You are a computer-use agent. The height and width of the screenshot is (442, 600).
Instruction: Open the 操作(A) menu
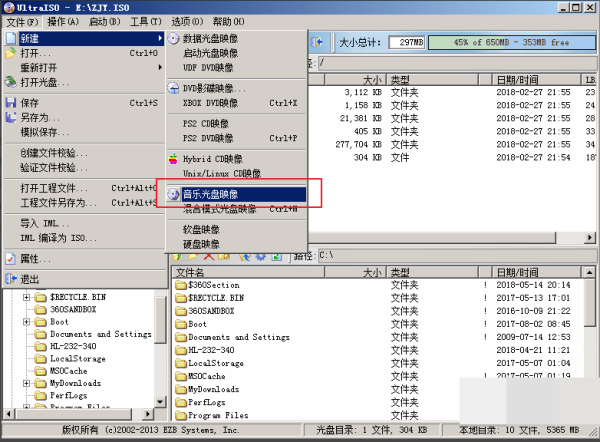click(63, 22)
